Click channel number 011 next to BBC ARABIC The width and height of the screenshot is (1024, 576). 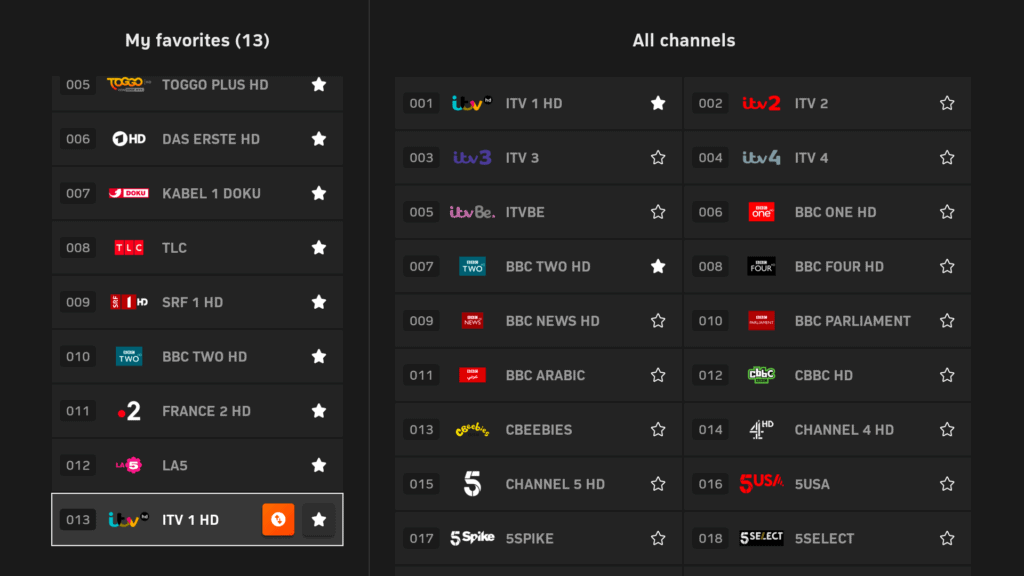coord(421,376)
